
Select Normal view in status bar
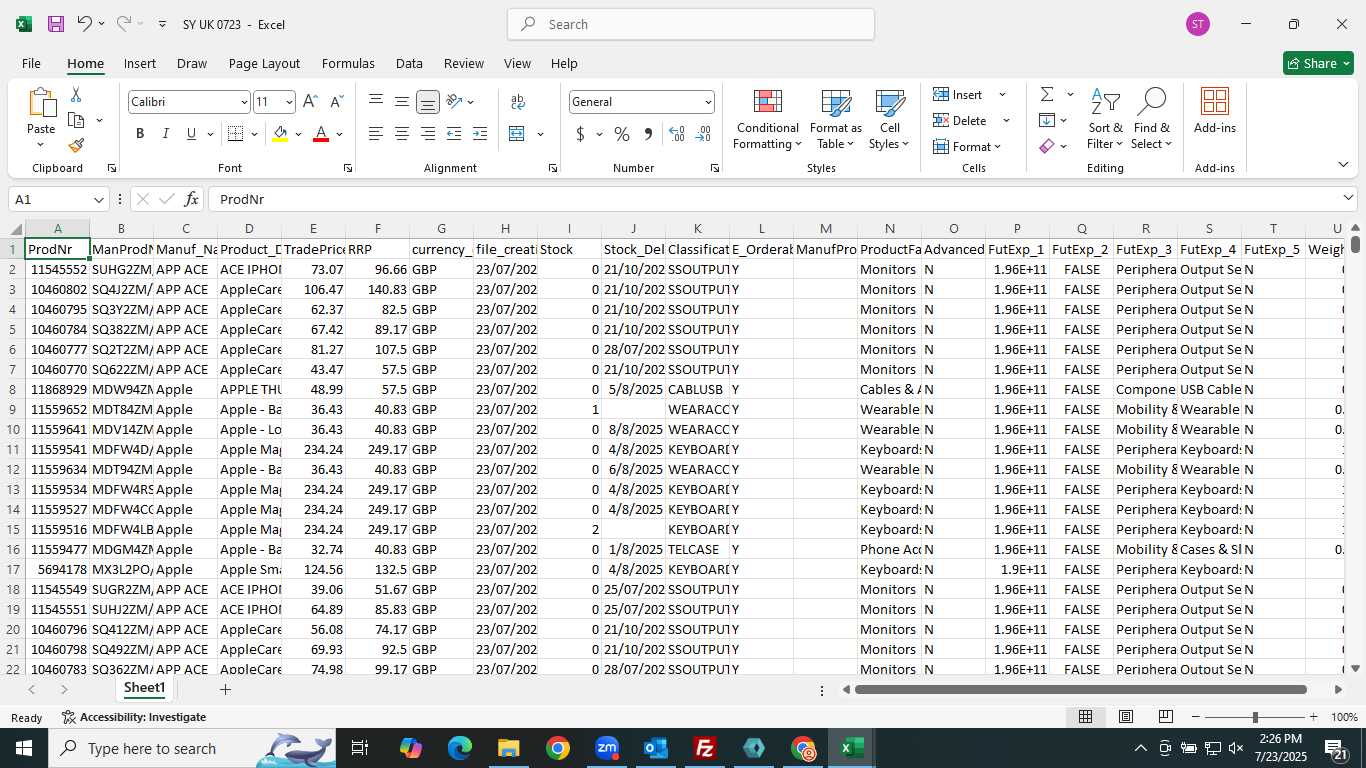tap(1085, 717)
